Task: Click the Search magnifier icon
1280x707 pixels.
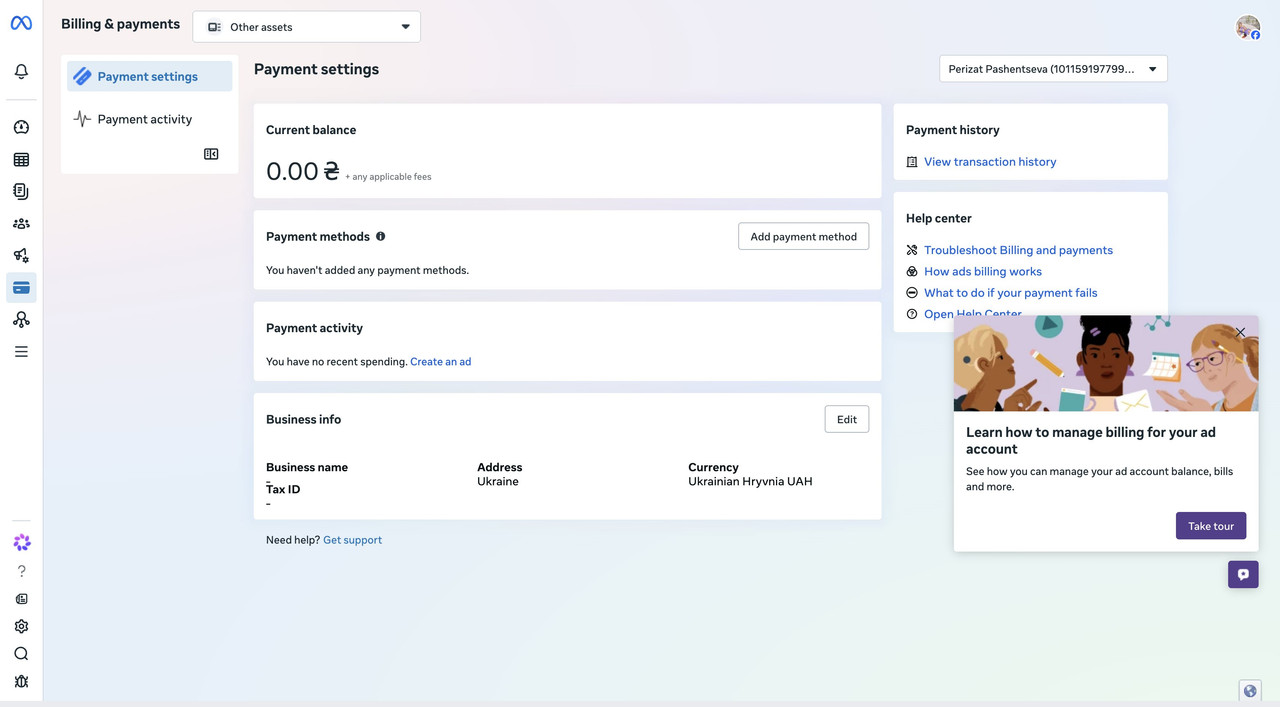Action: [21, 654]
